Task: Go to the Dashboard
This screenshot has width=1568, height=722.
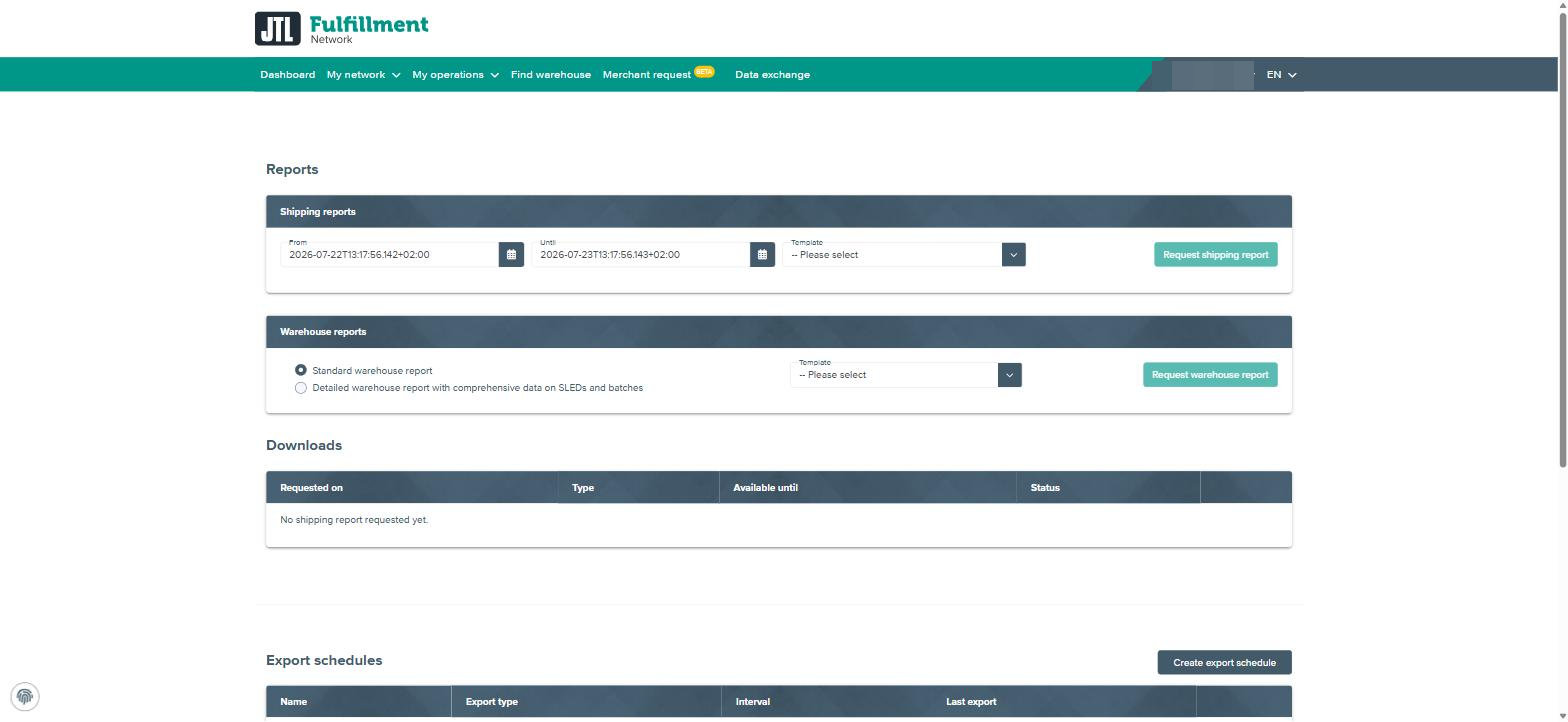Action: (288, 75)
